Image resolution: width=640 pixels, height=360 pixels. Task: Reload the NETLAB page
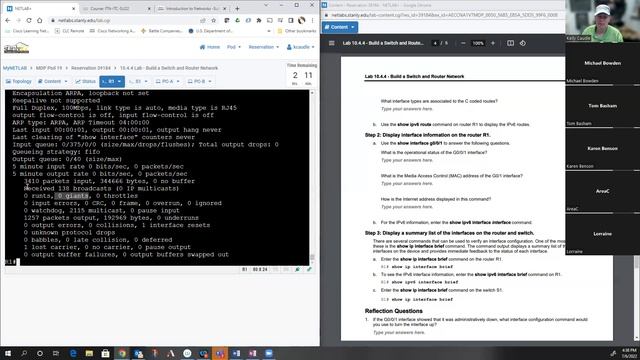pos(29,20)
